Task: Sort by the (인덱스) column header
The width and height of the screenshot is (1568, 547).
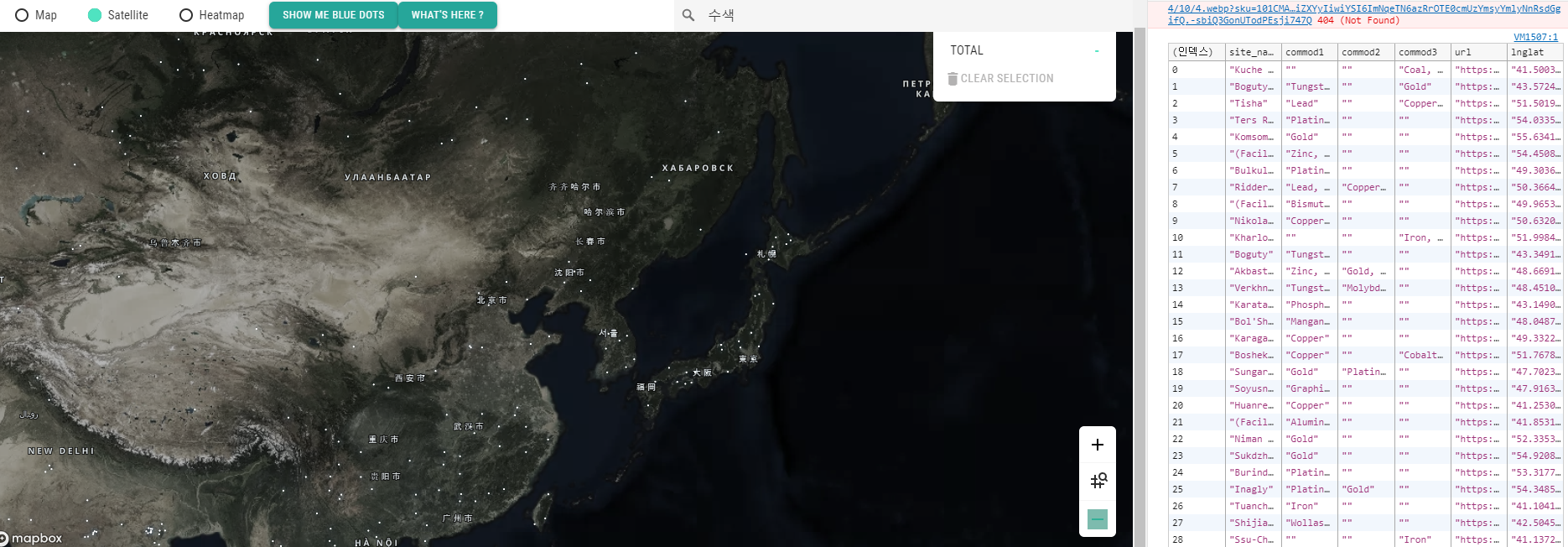Action: pyautogui.click(x=1197, y=52)
